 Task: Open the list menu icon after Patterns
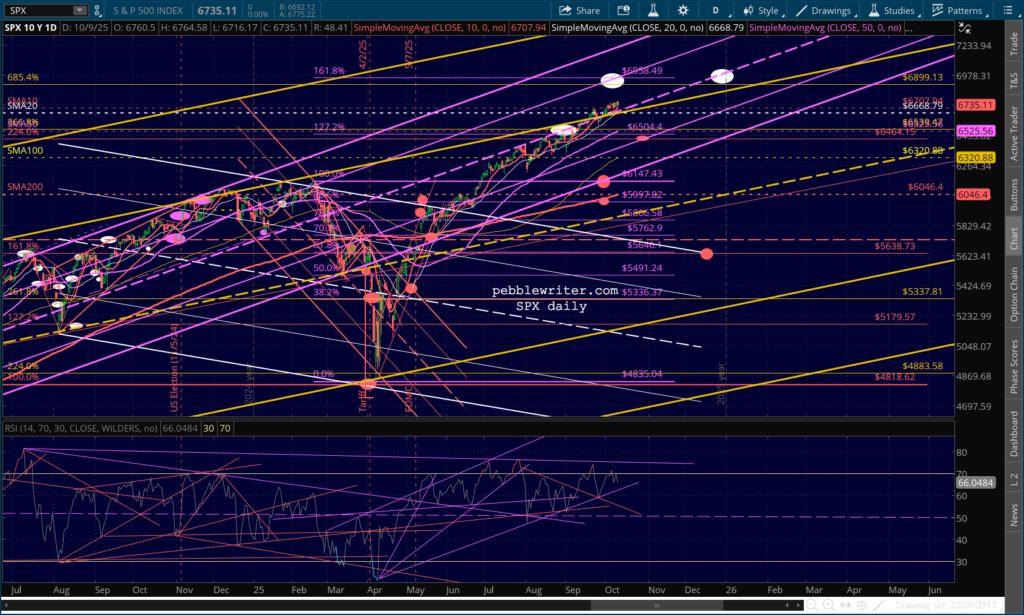tap(1006, 10)
